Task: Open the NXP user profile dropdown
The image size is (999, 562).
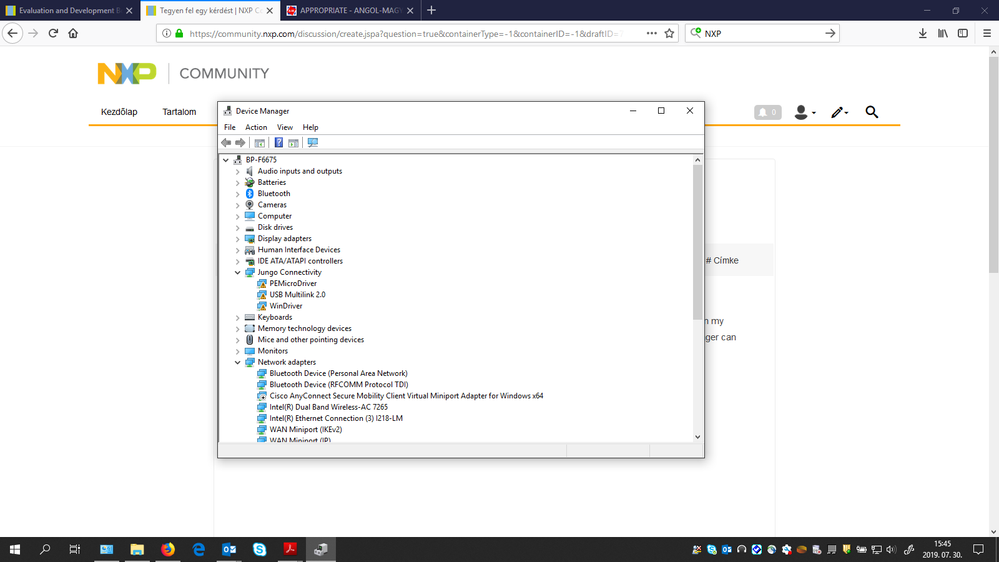Action: click(805, 112)
